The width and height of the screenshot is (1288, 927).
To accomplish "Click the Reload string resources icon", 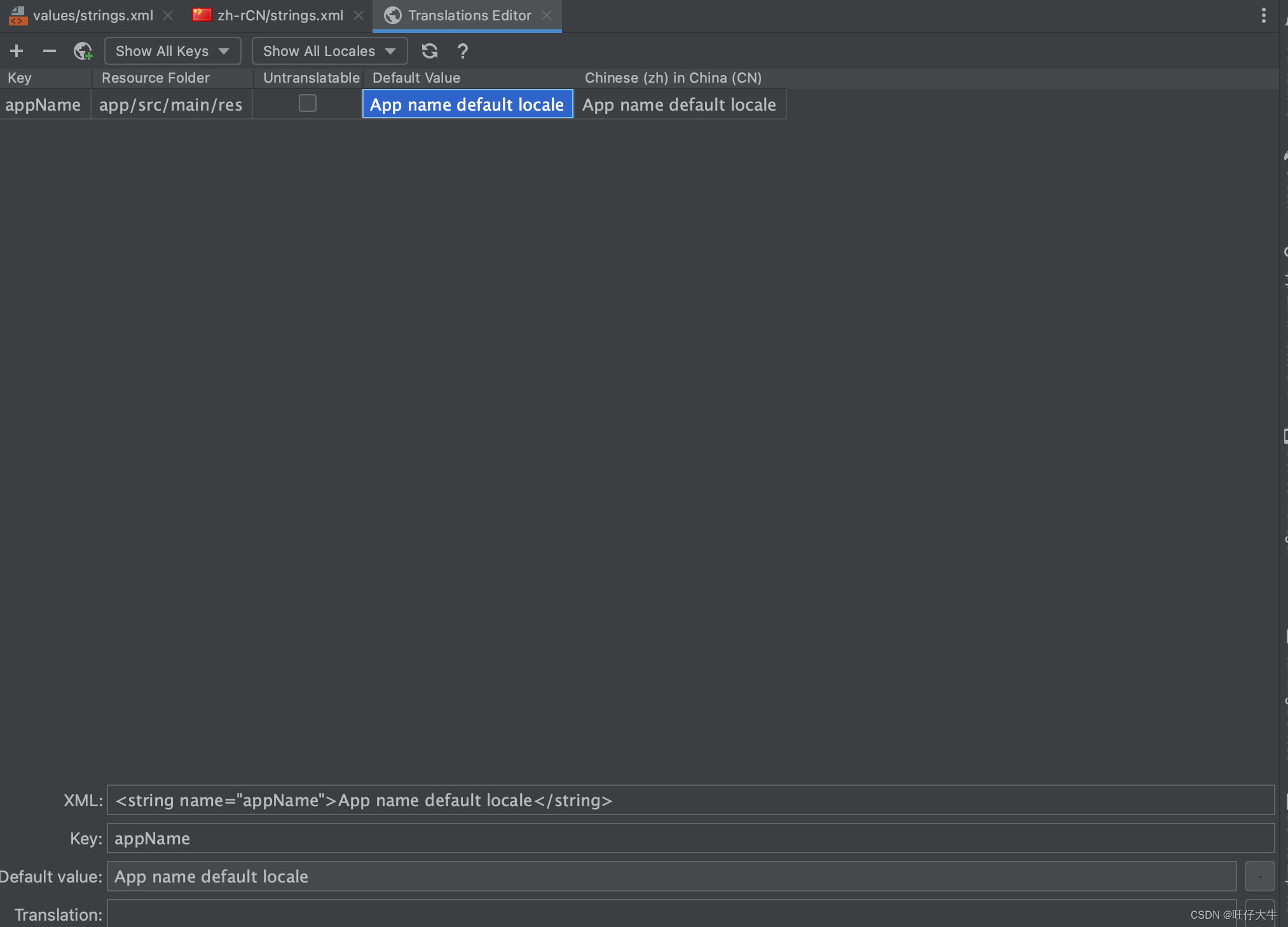I will pyautogui.click(x=430, y=51).
